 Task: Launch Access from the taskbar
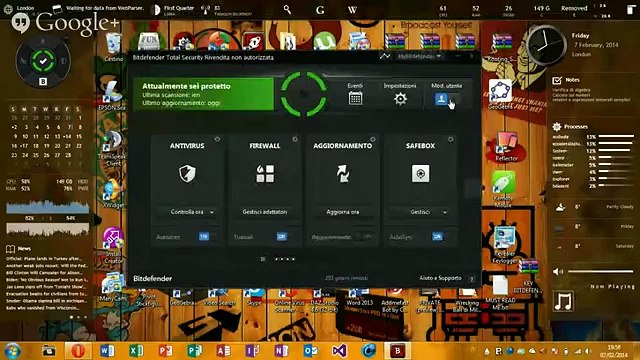[x=223, y=351]
